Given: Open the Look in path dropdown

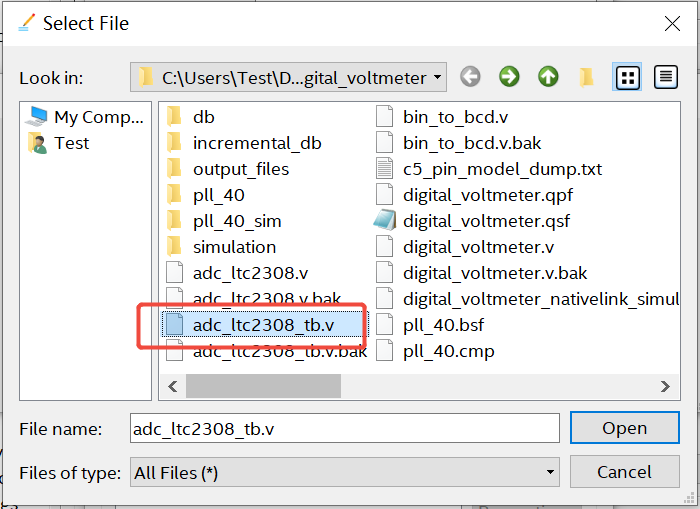Looking at the screenshot, I should coord(288,77).
